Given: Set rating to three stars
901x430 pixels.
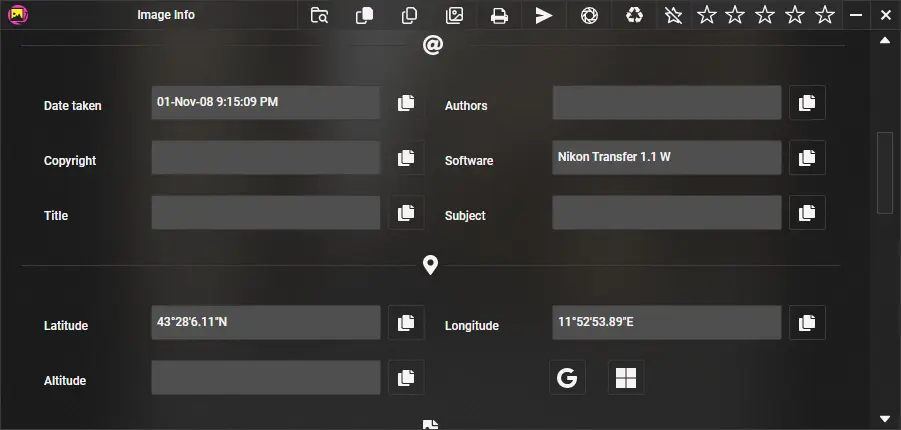Looking at the screenshot, I should 765,15.
